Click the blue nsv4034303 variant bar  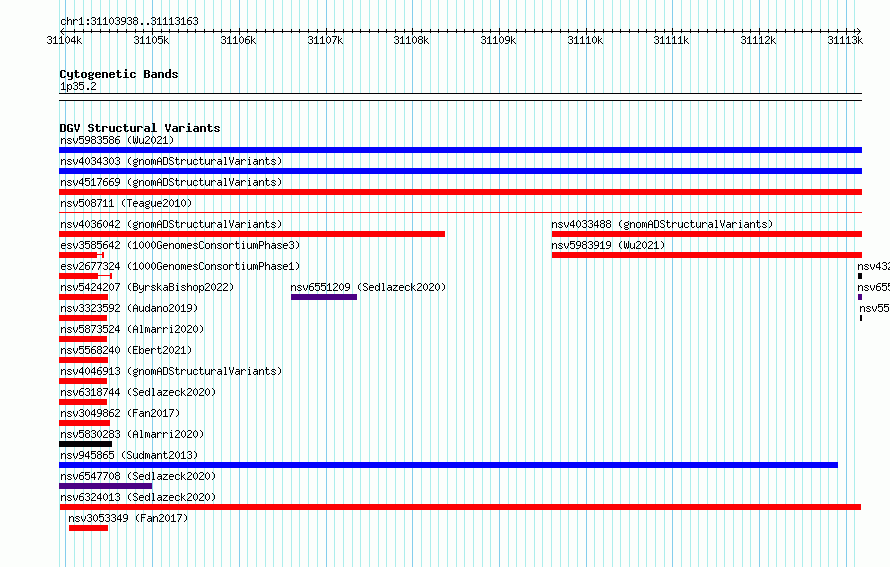pyautogui.click(x=460, y=171)
